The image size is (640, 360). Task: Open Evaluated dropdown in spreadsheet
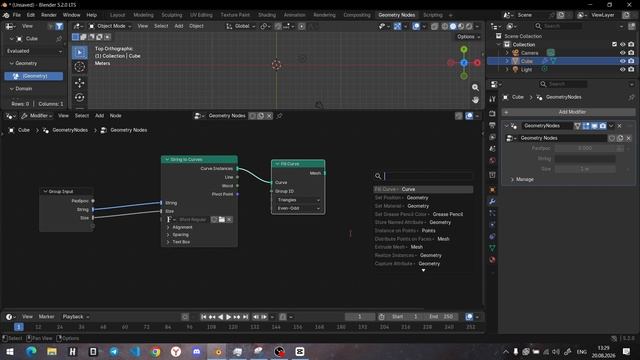34,51
